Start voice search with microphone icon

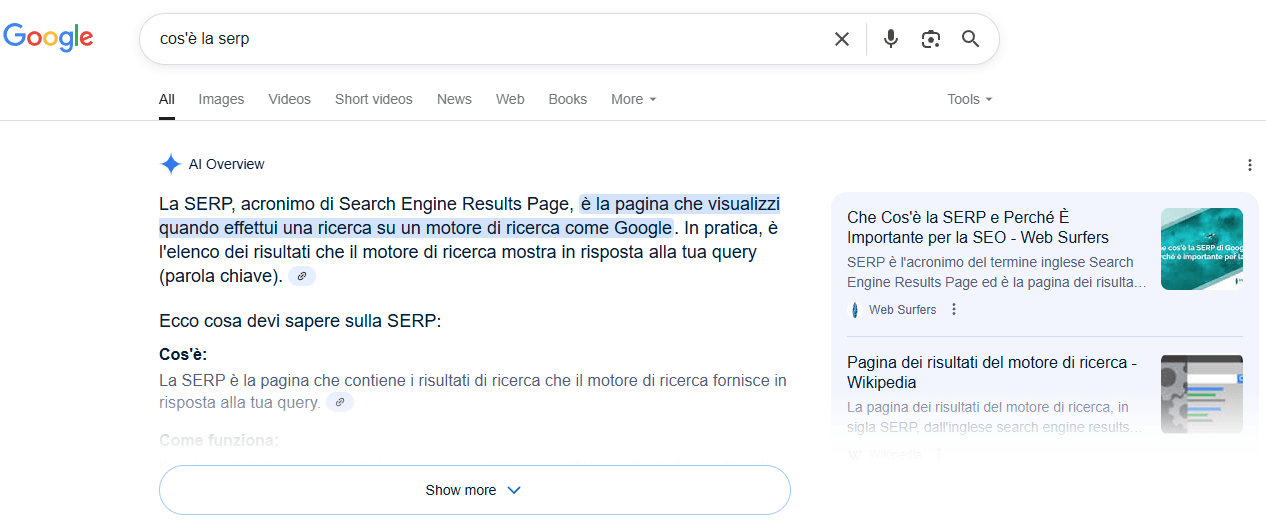(x=891, y=39)
